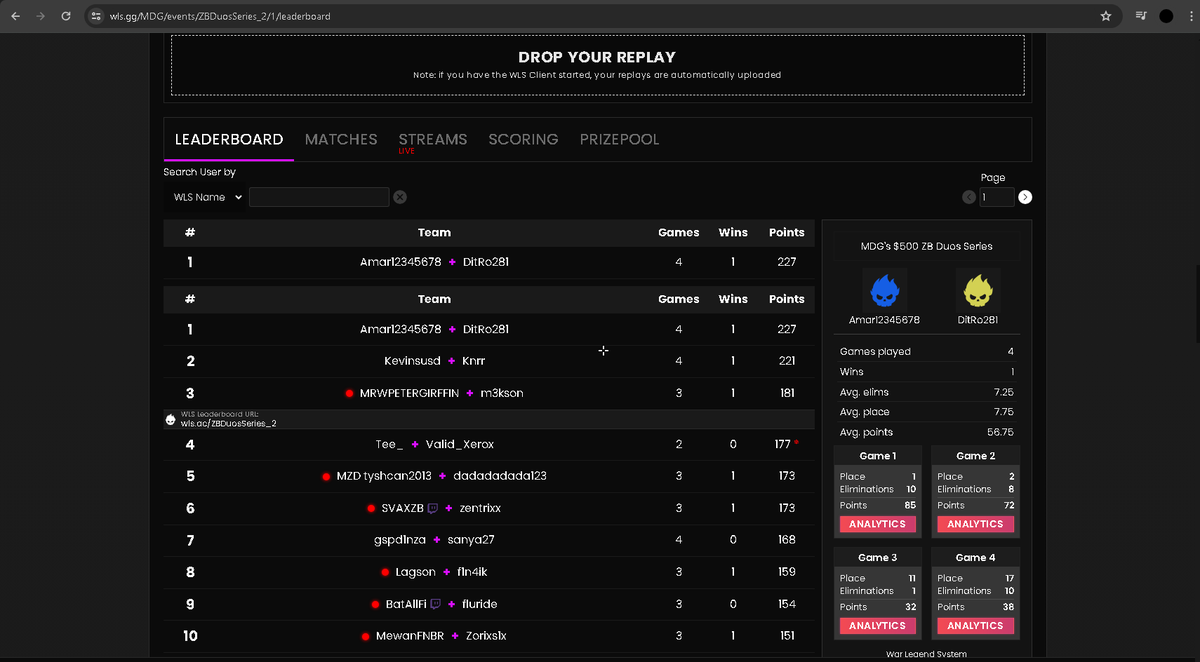Select player Tee_ in rank 4
Screen dimensions: 1200x662
click(389, 444)
